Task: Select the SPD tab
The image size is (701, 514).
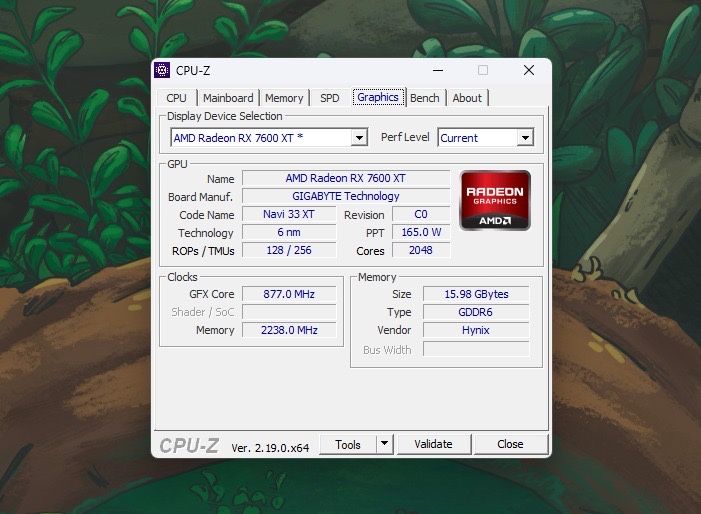Action: click(x=329, y=98)
